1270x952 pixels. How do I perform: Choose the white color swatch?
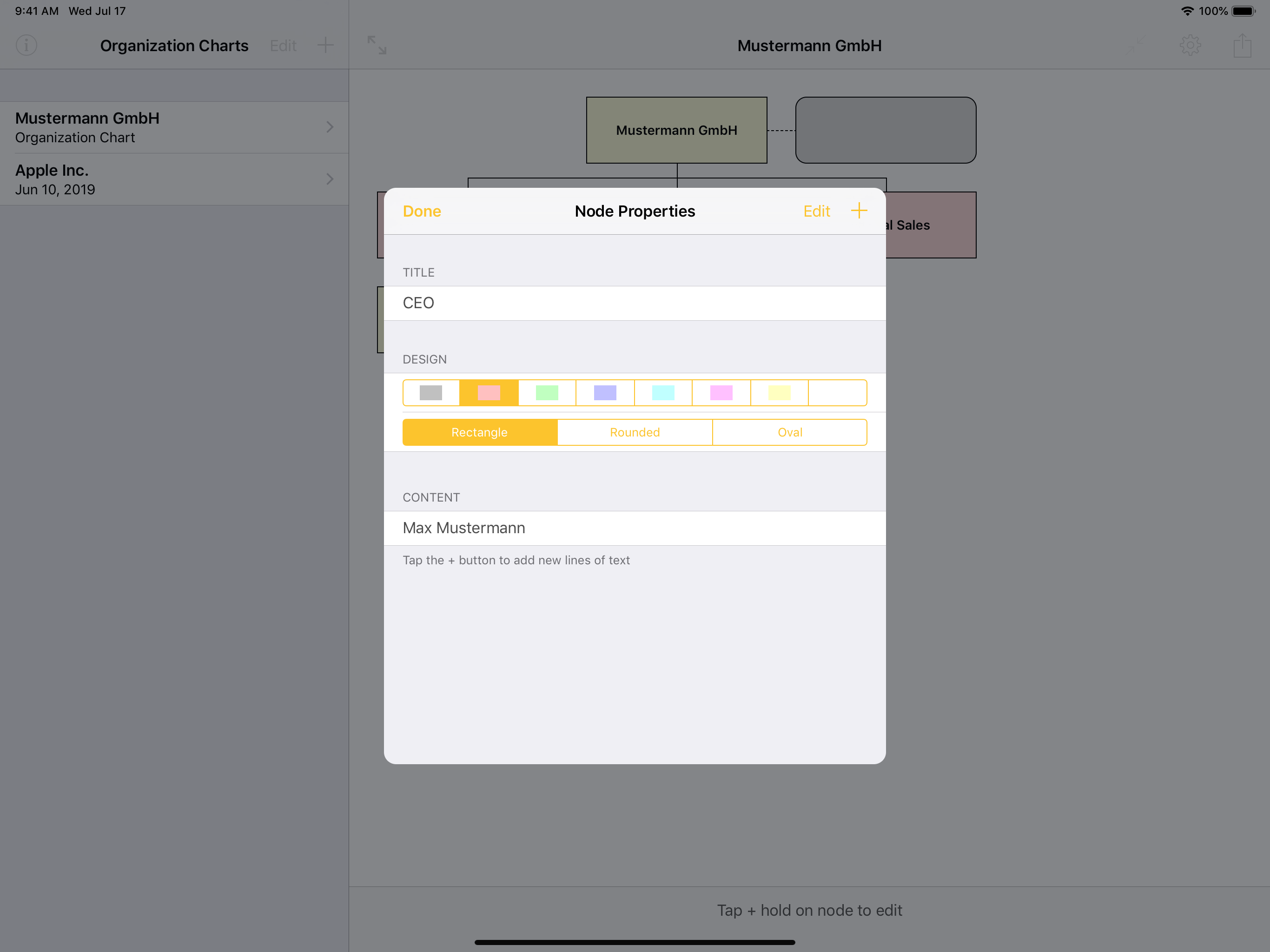coord(838,393)
